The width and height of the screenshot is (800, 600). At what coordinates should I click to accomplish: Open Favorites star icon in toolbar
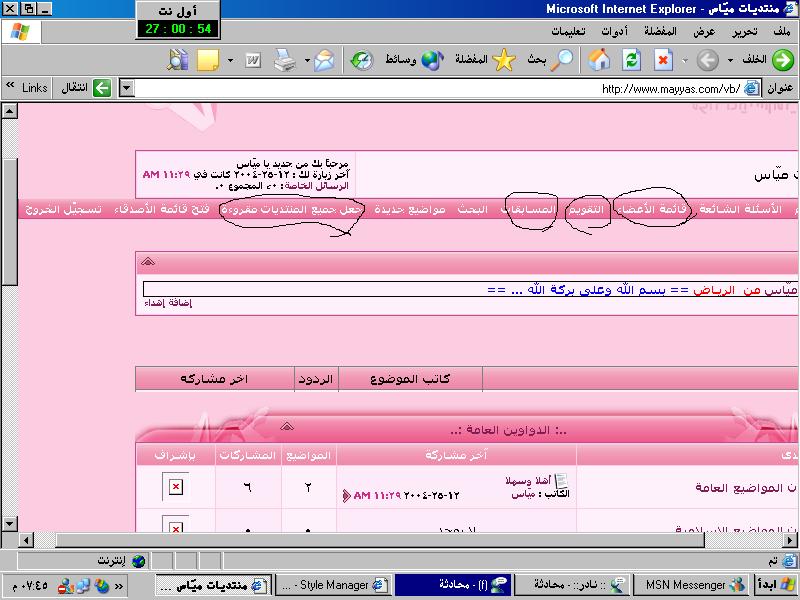503,60
